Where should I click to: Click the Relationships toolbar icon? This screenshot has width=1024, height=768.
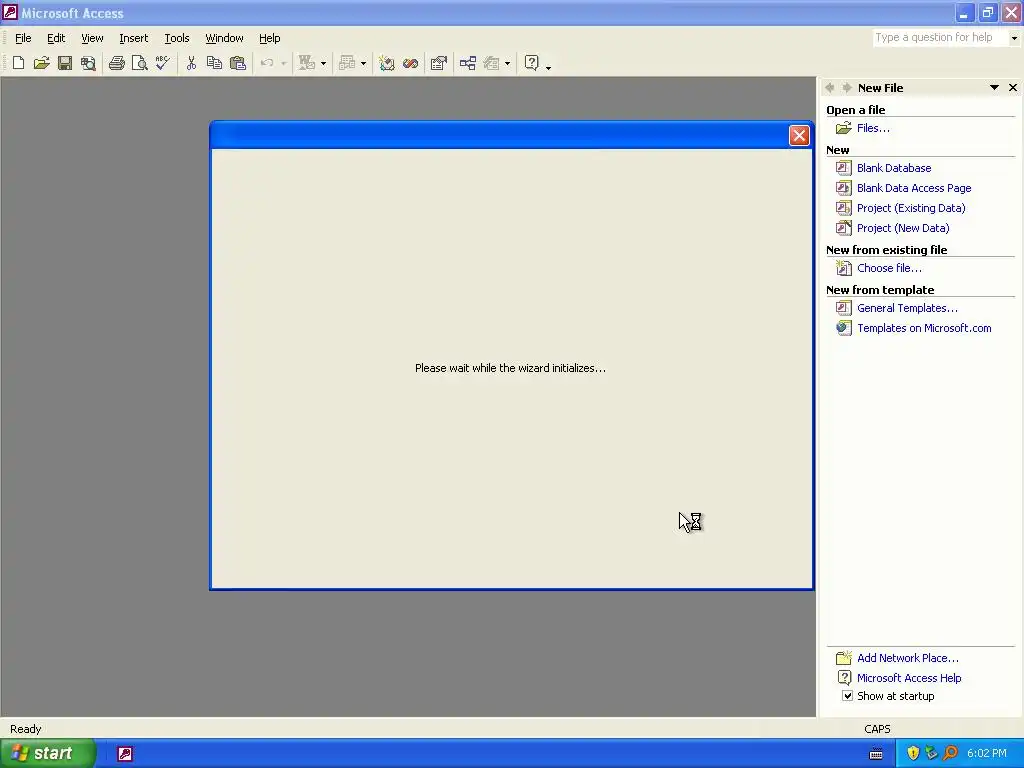point(468,63)
